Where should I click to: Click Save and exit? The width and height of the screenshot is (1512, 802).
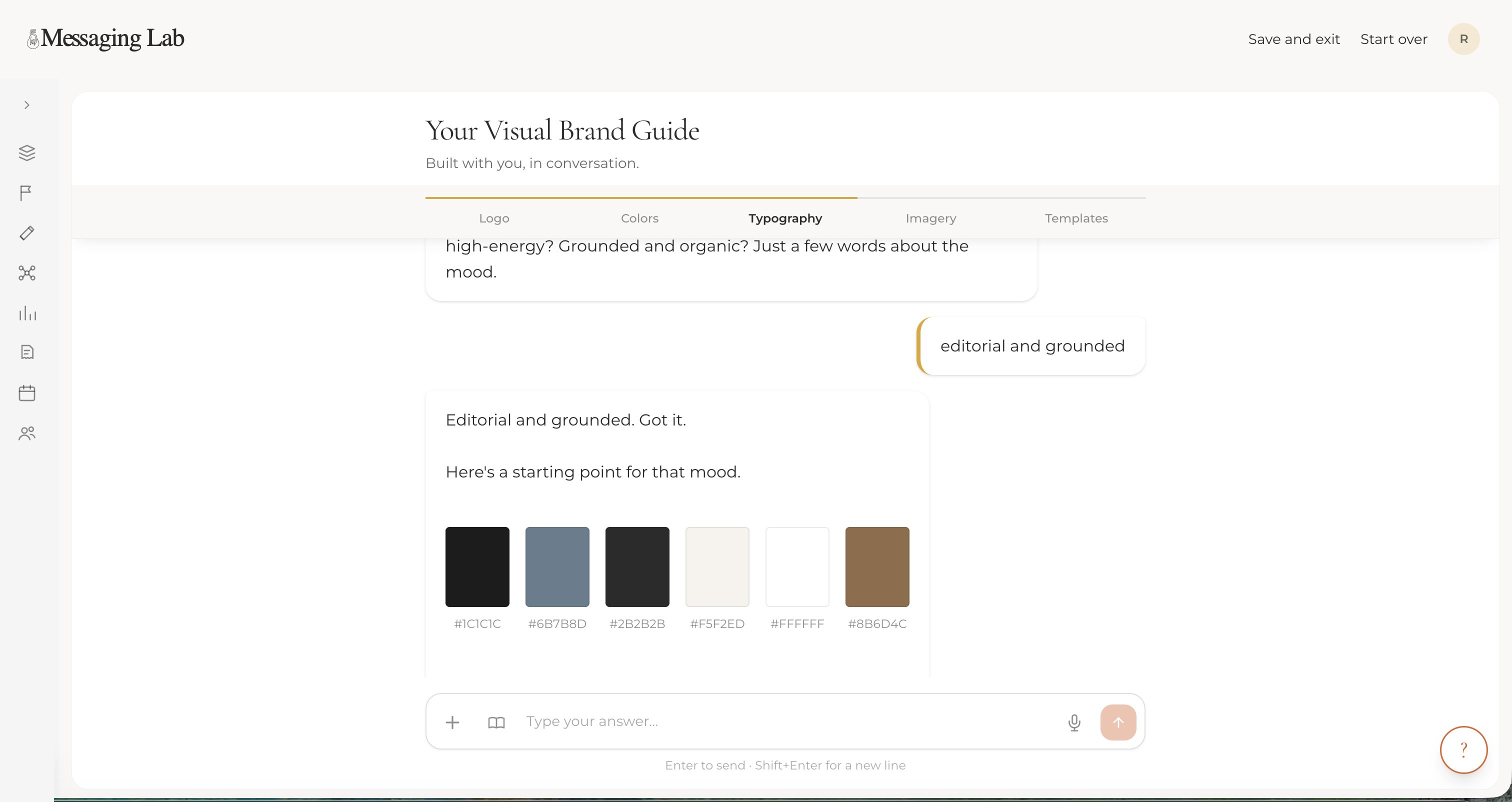click(x=1293, y=39)
